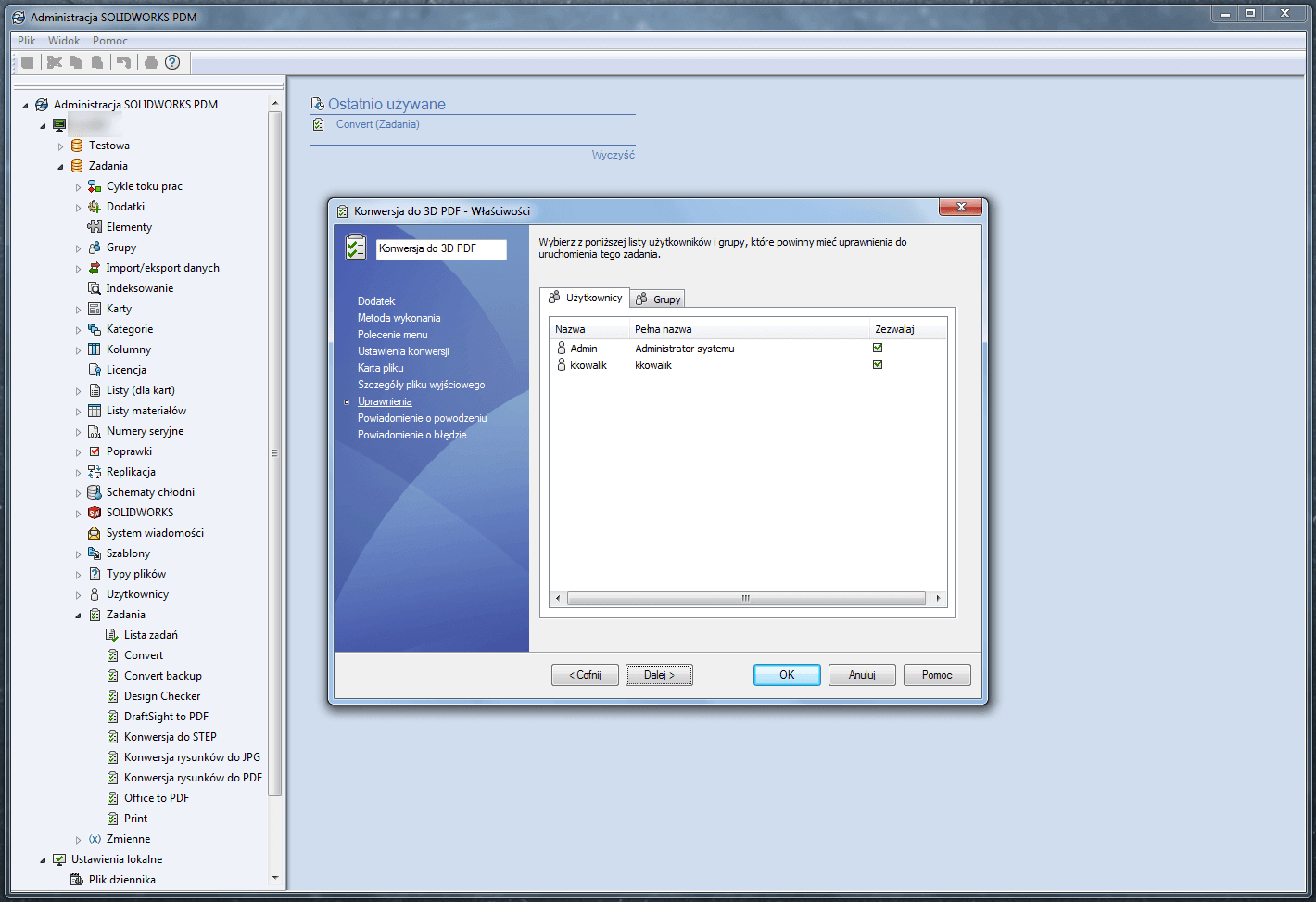Open the Plik menu

[25, 40]
